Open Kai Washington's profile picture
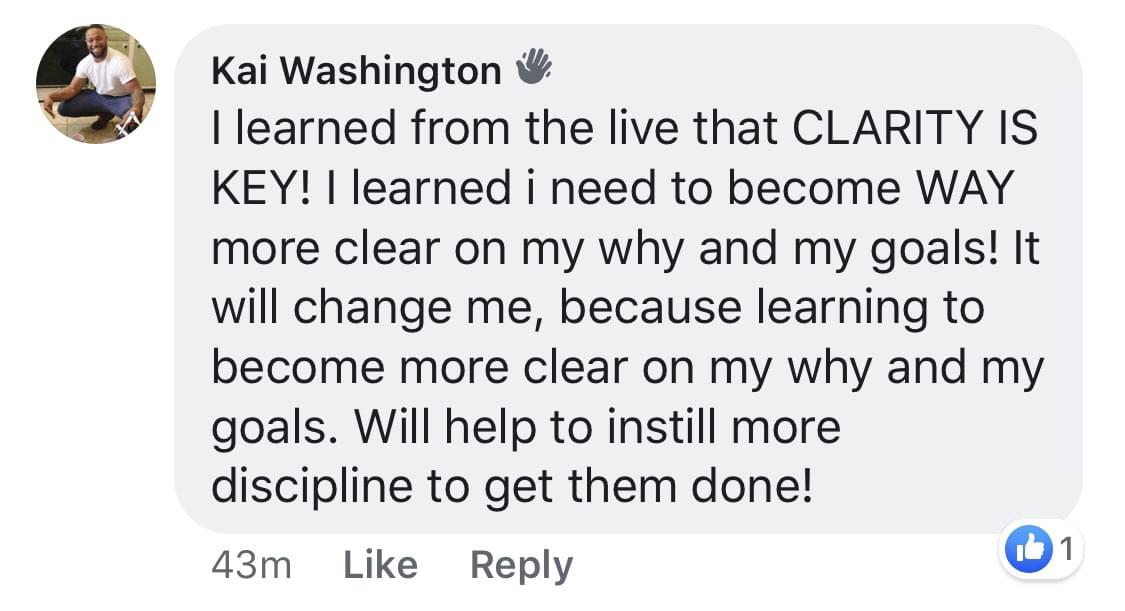Viewport: 1125px width, 611px height. (x=96, y=84)
